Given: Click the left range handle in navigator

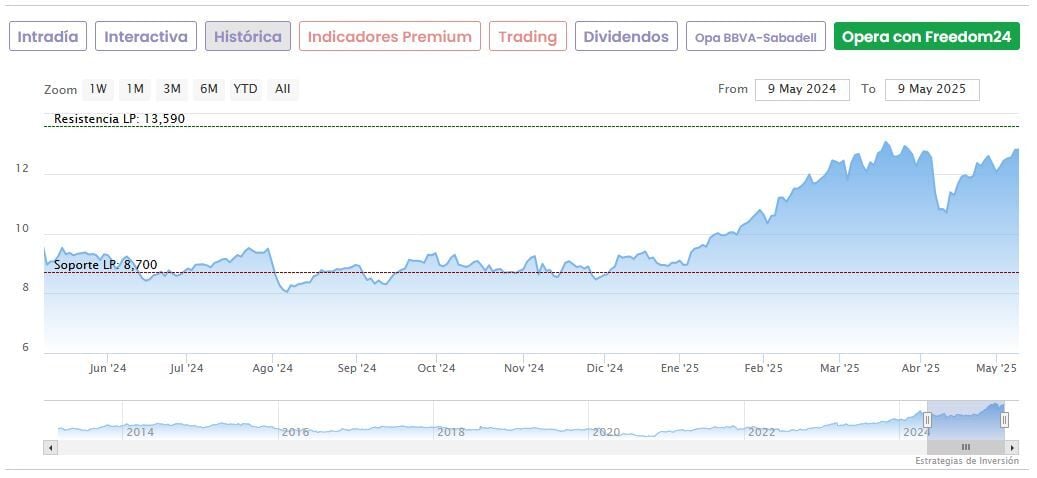Looking at the screenshot, I should pos(927,420).
